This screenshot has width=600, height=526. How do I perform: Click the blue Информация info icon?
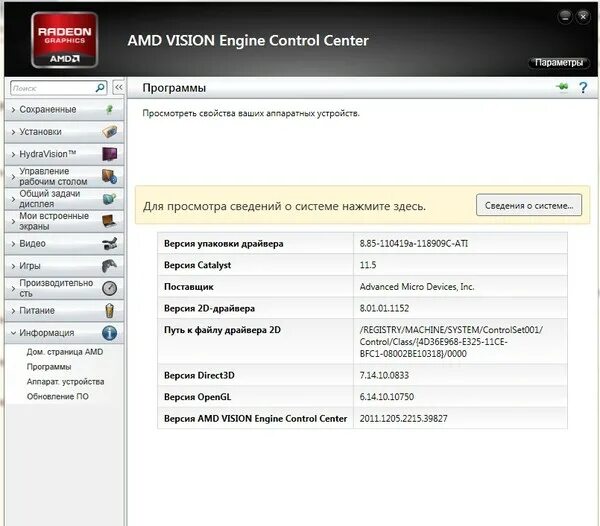[109, 333]
